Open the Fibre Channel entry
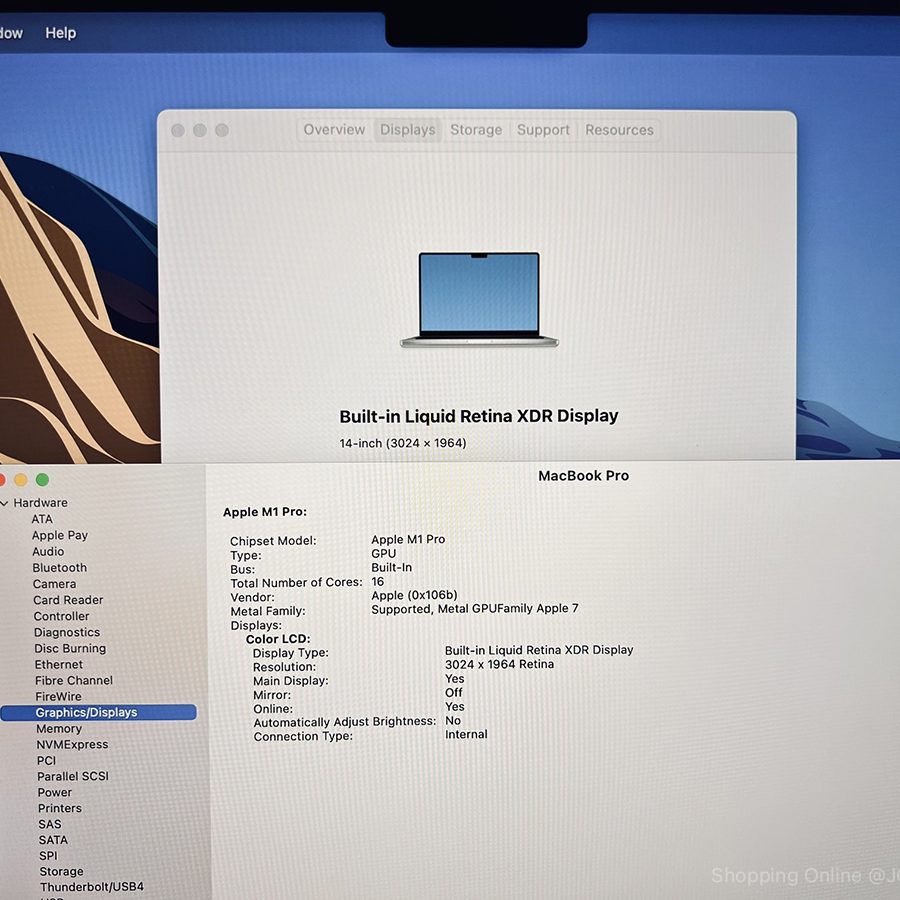This screenshot has height=900, width=900. point(74,680)
